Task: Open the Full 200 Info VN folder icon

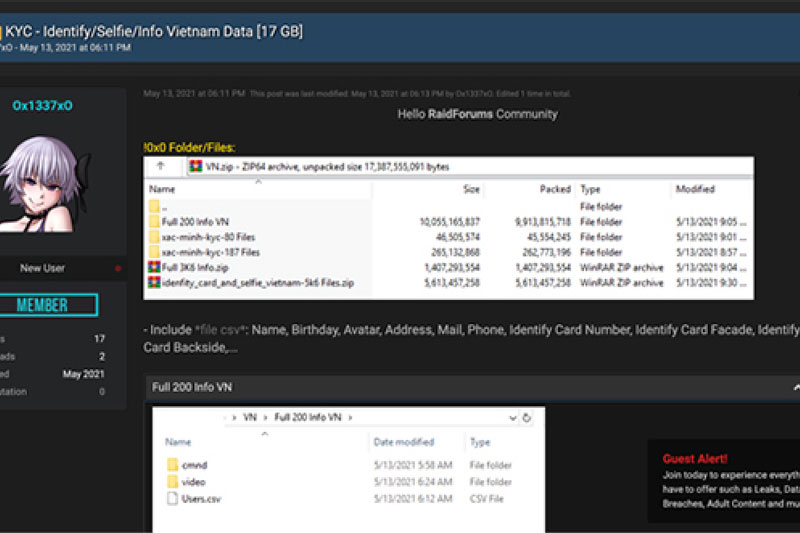Action: (x=154, y=221)
